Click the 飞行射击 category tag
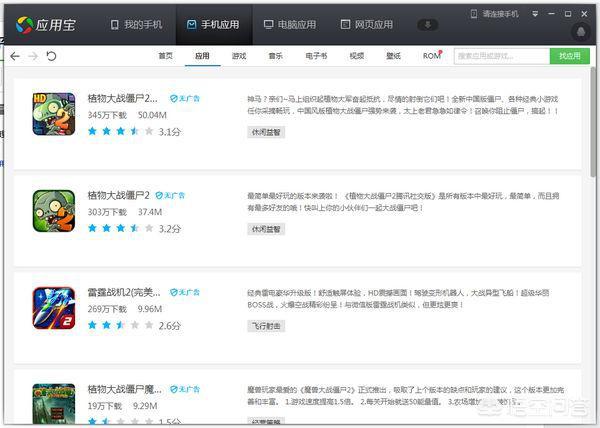 point(266,326)
